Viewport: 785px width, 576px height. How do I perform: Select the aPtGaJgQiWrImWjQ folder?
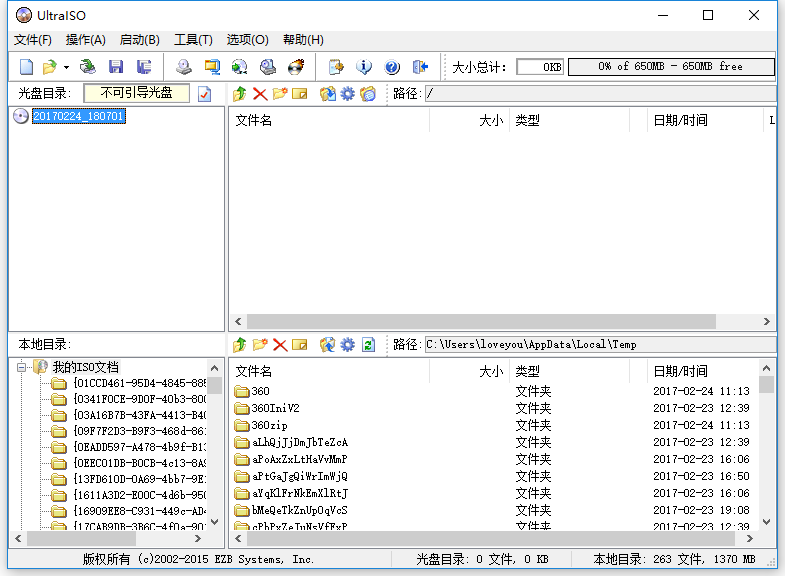pyautogui.click(x=291, y=476)
